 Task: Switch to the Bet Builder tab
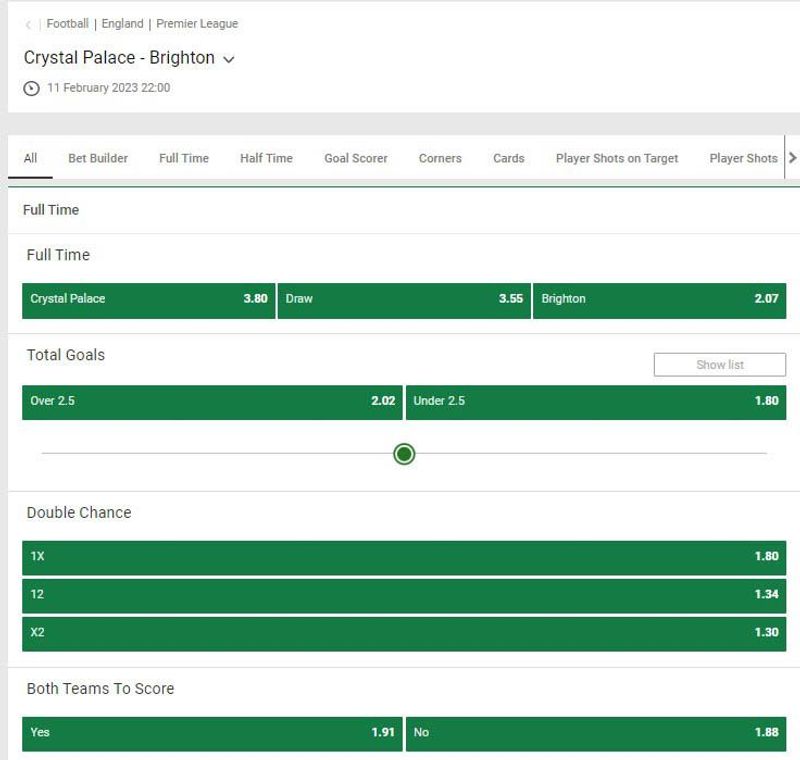pos(98,158)
